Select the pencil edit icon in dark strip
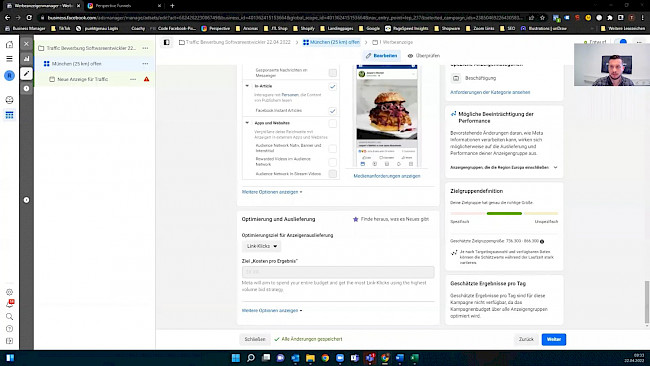The height and width of the screenshot is (366, 650). [27, 73]
